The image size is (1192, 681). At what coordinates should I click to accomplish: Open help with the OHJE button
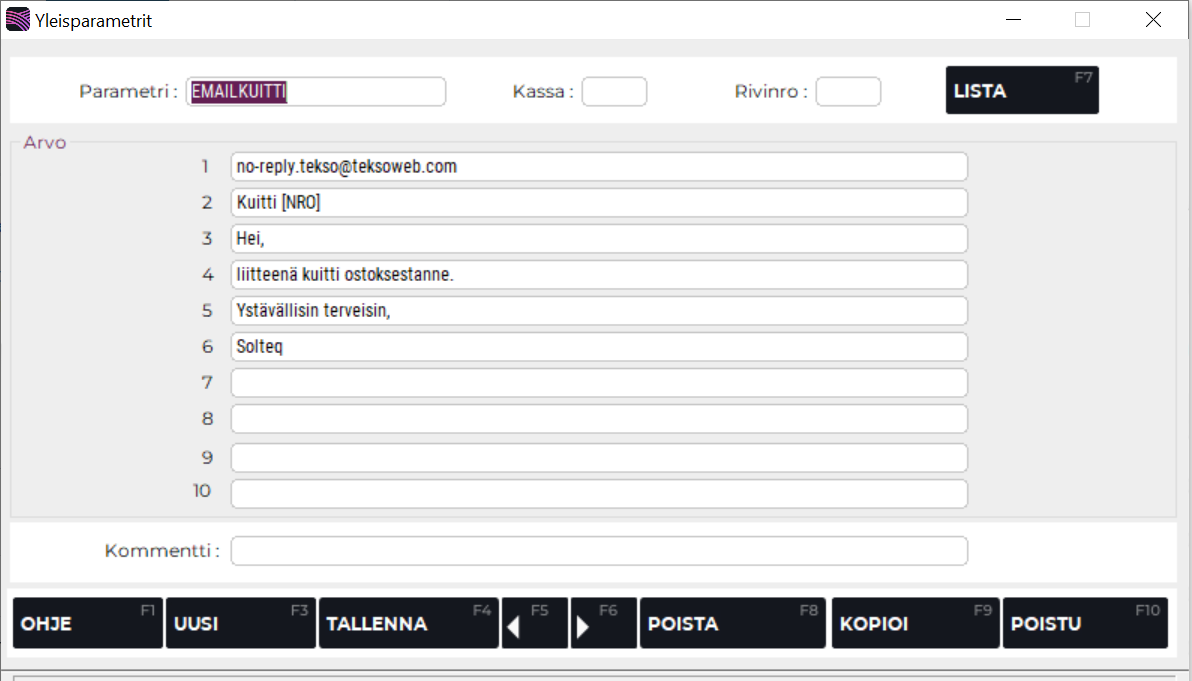pos(87,623)
